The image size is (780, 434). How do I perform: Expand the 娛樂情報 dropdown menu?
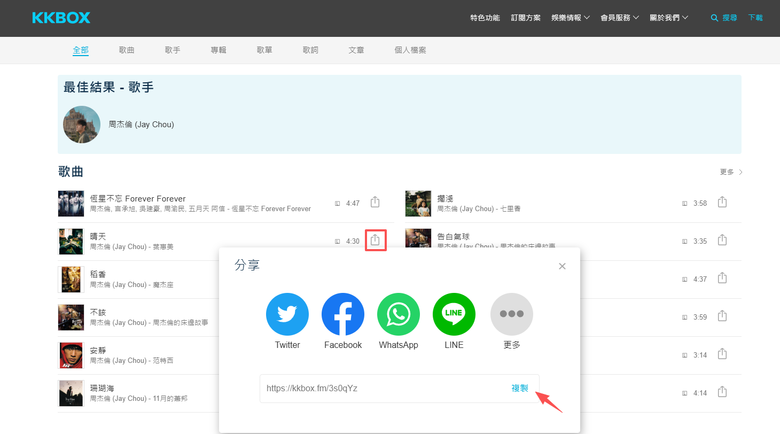[x=570, y=18]
